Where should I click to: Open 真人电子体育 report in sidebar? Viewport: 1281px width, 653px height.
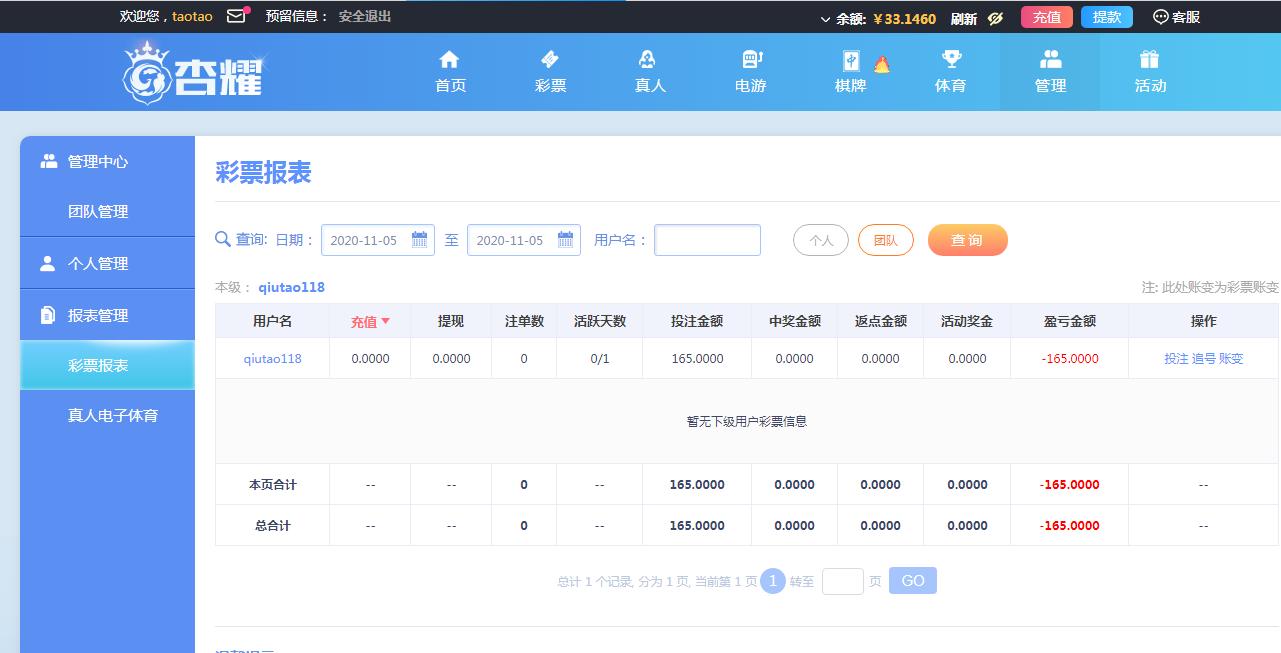pyautogui.click(x=113, y=415)
